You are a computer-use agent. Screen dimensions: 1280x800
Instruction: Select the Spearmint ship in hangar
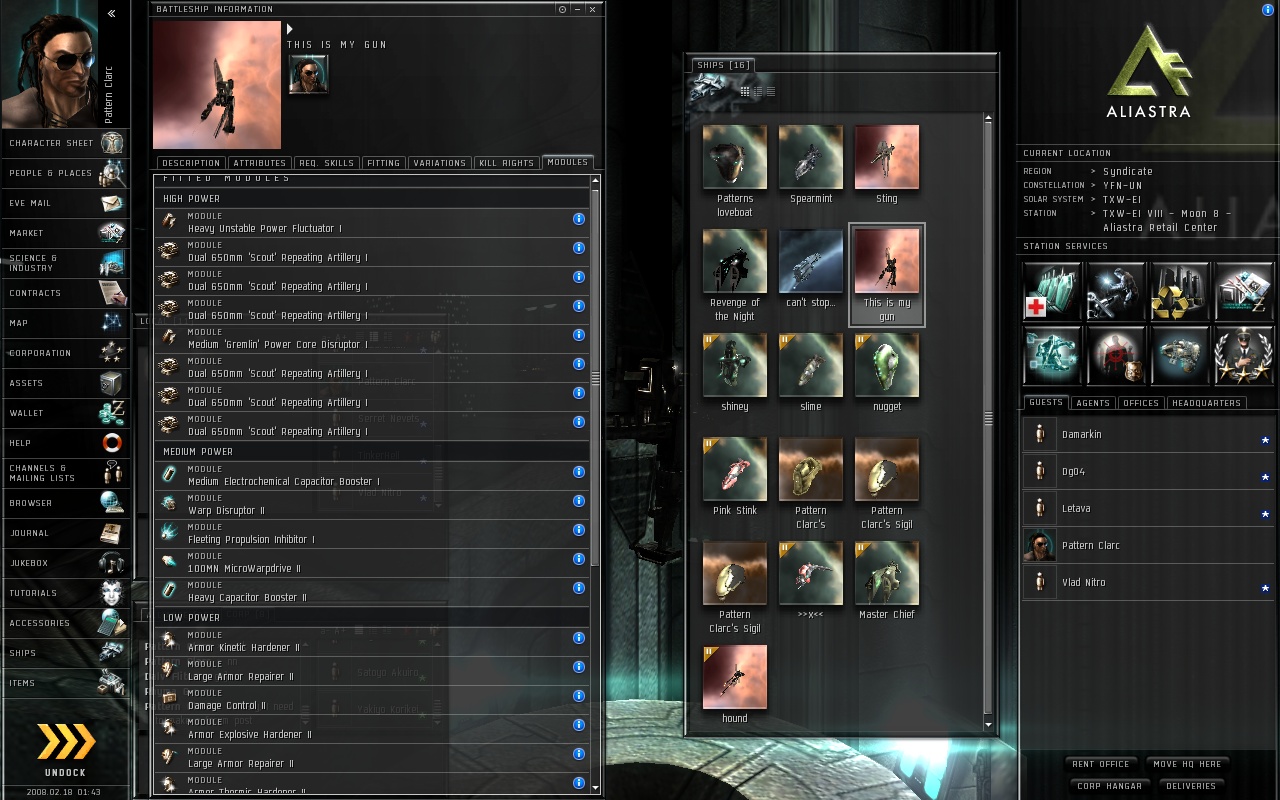coord(811,165)
